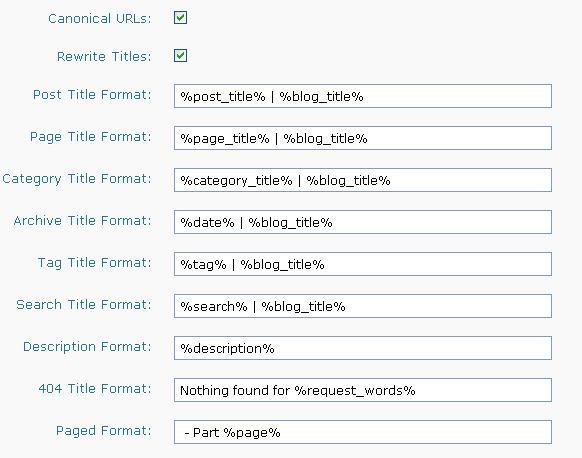Viewport: 582px width, 458px height.
Task: Click inside Archive Title Format box
Action: [363, 222]
